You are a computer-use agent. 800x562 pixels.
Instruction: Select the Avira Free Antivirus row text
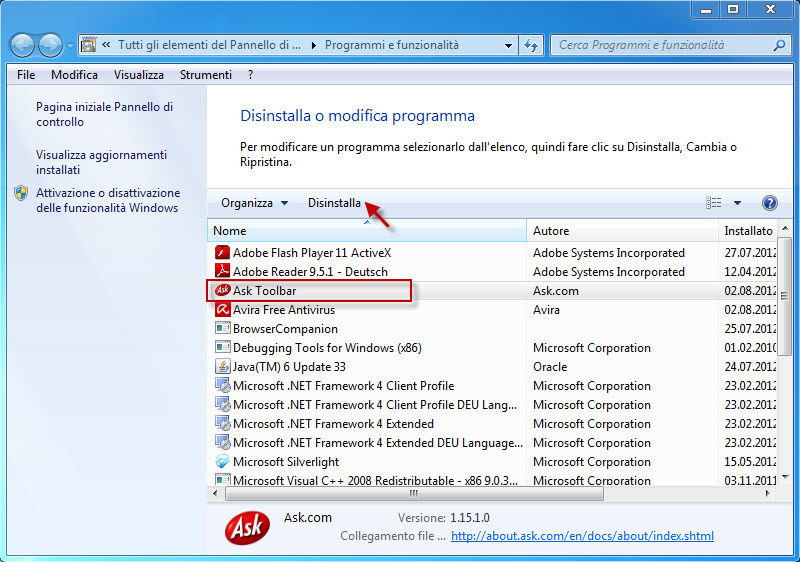coord(284,310)
